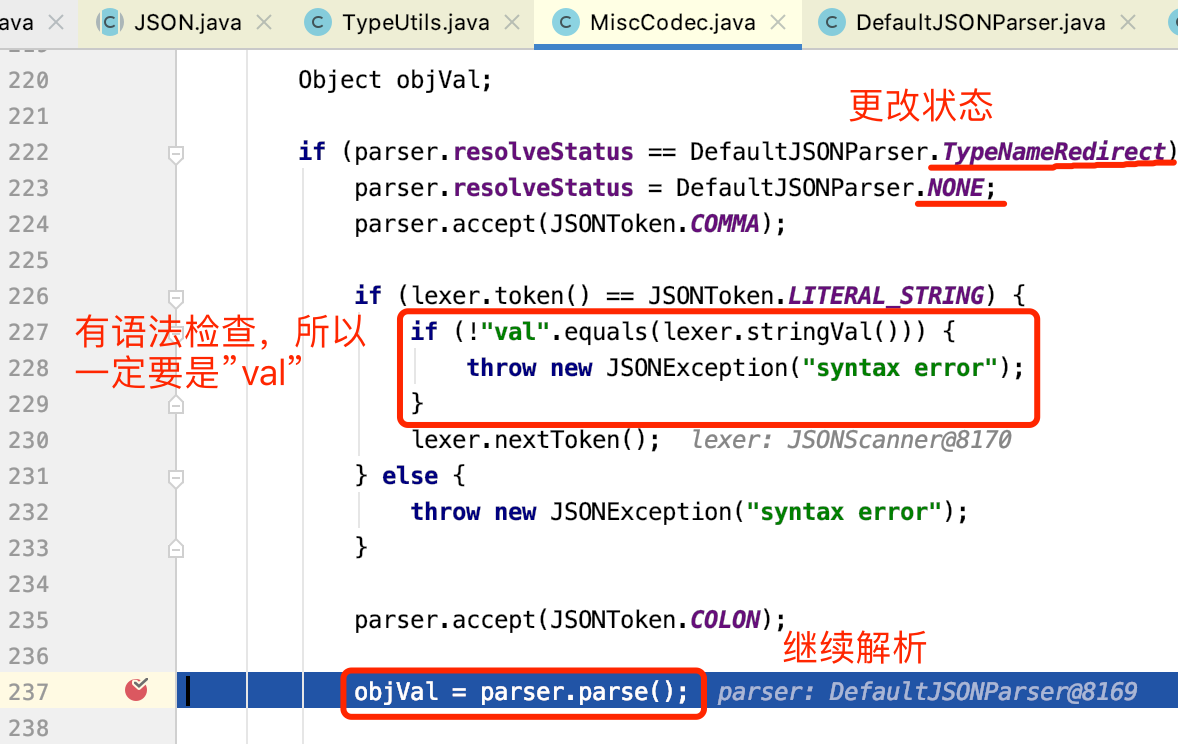Click 'objVal' on line 237
1178x744 pixels.
point(396,691)
